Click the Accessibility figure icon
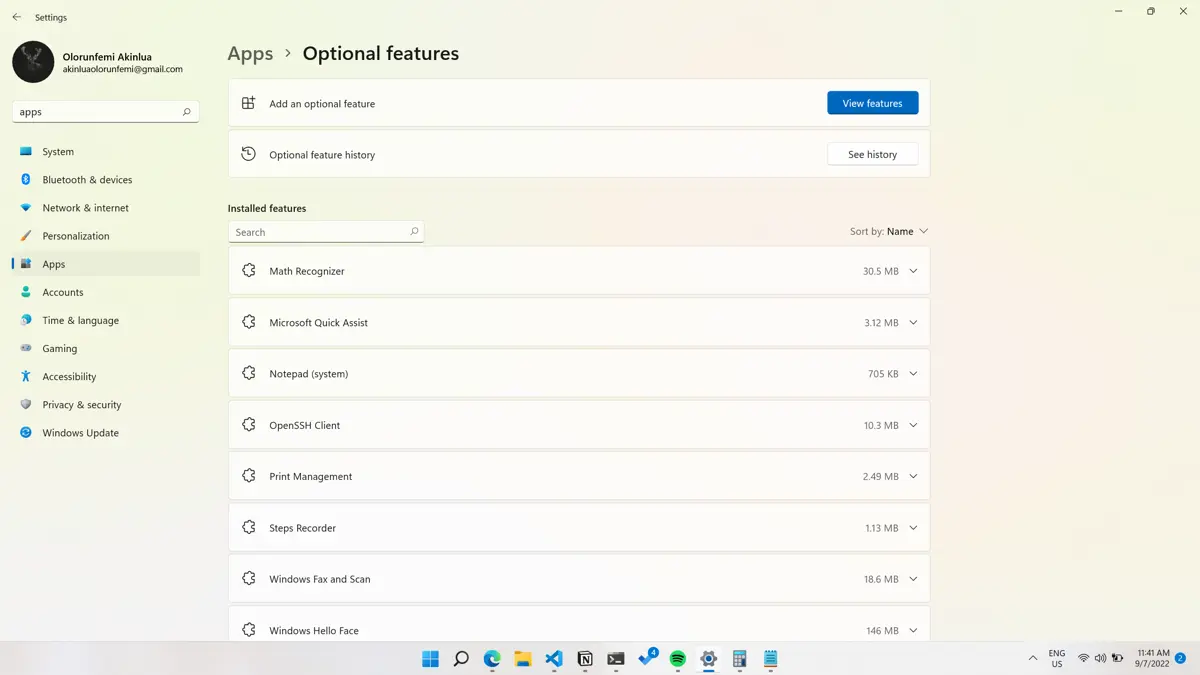 pyautogui.click(x=26, y=377)
